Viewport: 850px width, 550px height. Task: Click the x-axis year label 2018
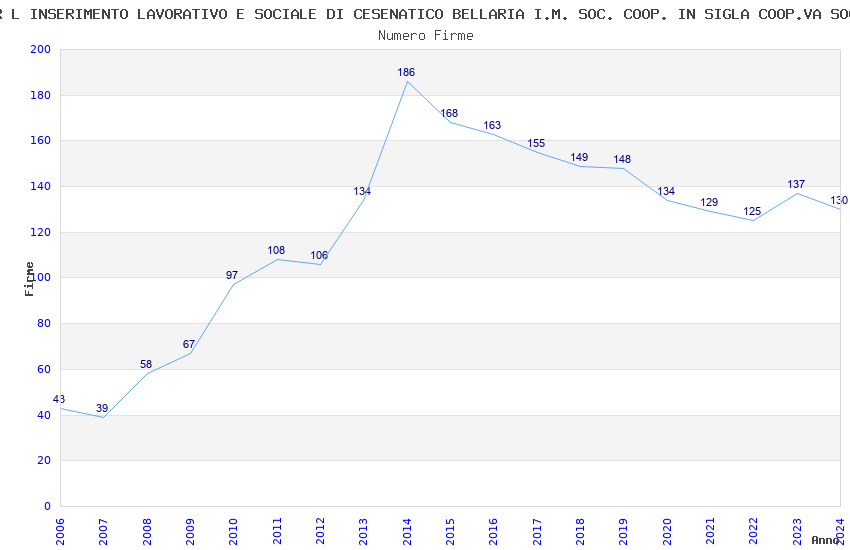(x=581, y=532)
